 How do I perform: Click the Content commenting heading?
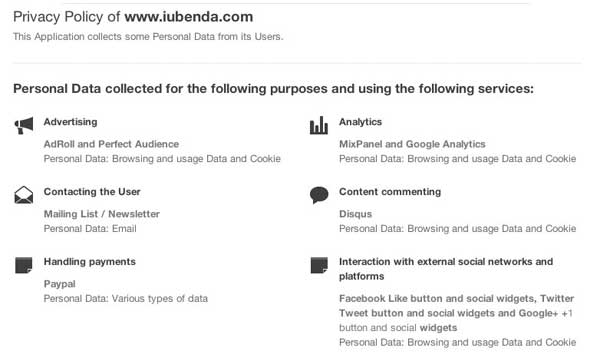point(390,192)
